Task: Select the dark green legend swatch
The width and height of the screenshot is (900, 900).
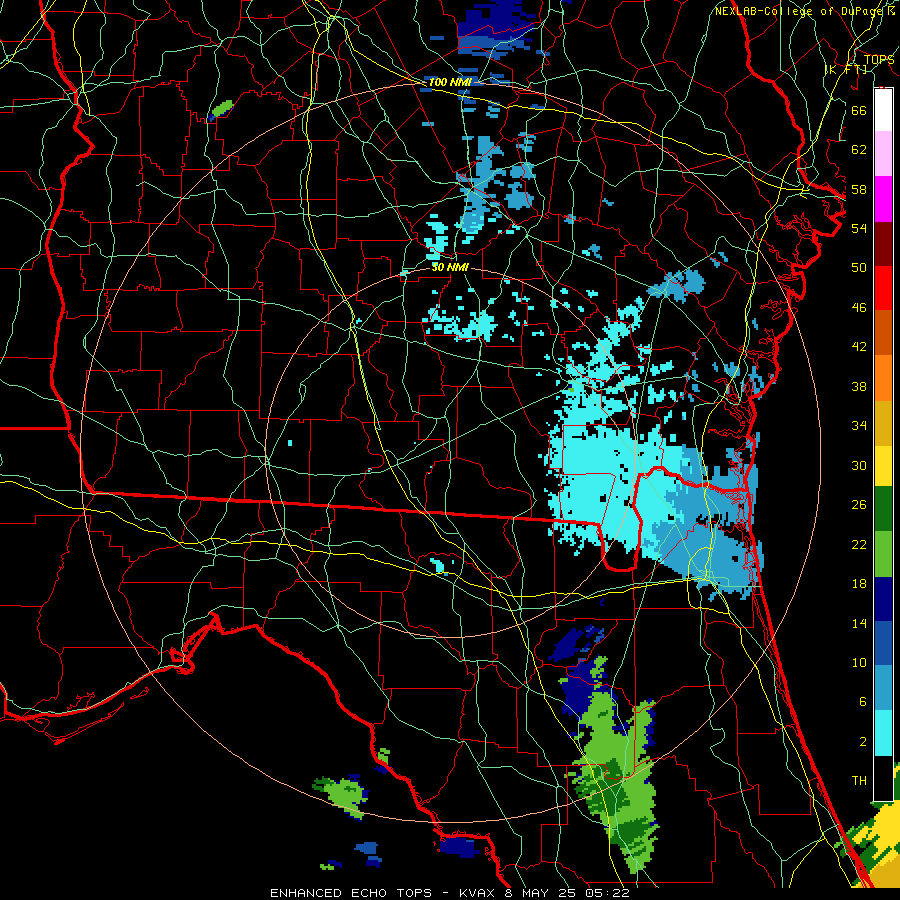Action: click(x=883, y=509)
